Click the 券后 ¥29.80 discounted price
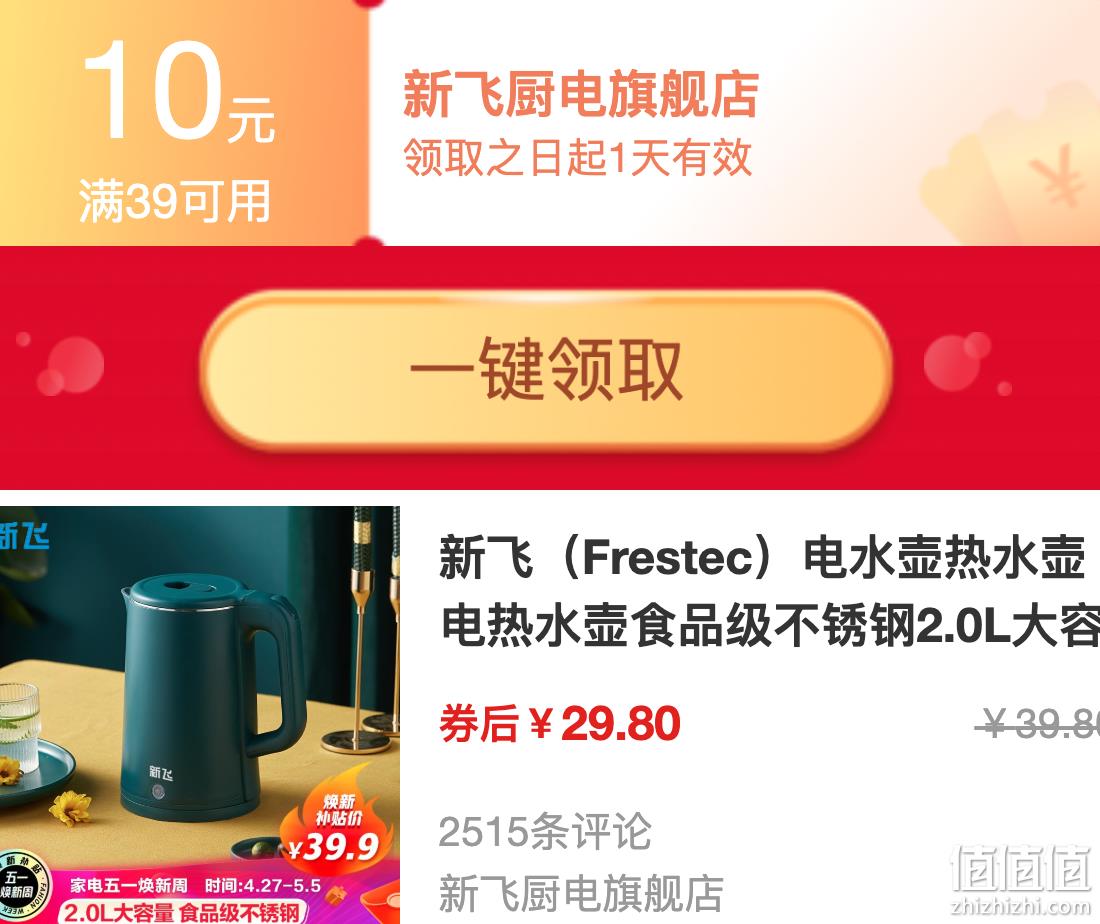 tap(560, 724)
